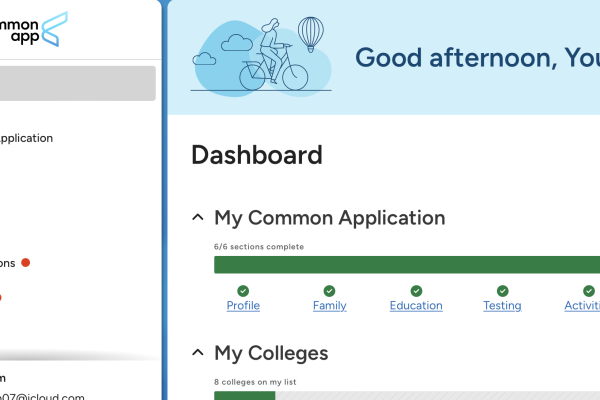Click the green checkmark above Profile
600x400 pixels.
243,291
